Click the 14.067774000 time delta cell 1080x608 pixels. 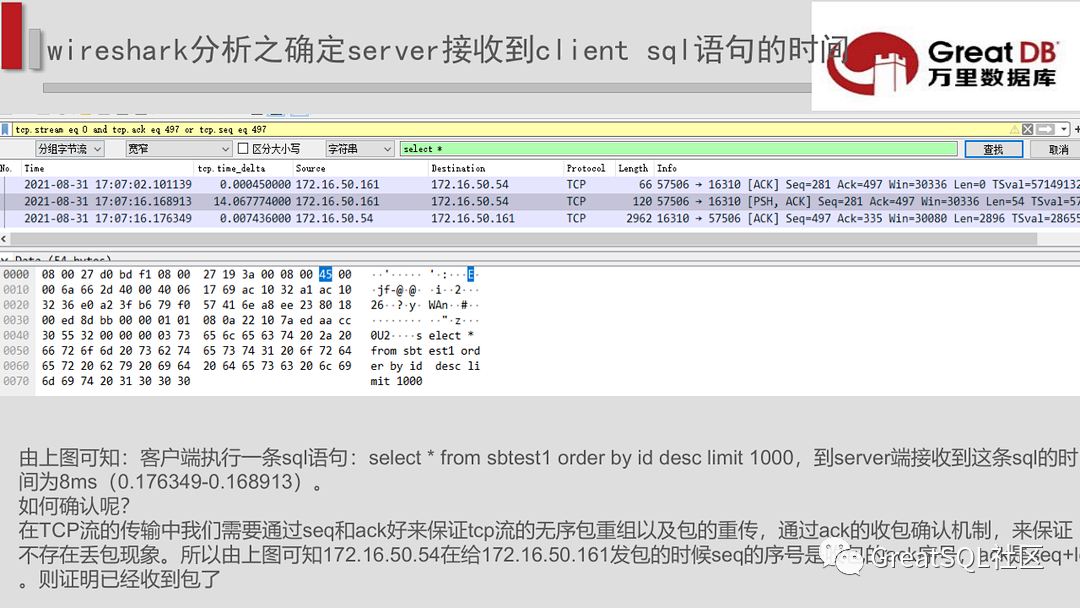(252, 202)
